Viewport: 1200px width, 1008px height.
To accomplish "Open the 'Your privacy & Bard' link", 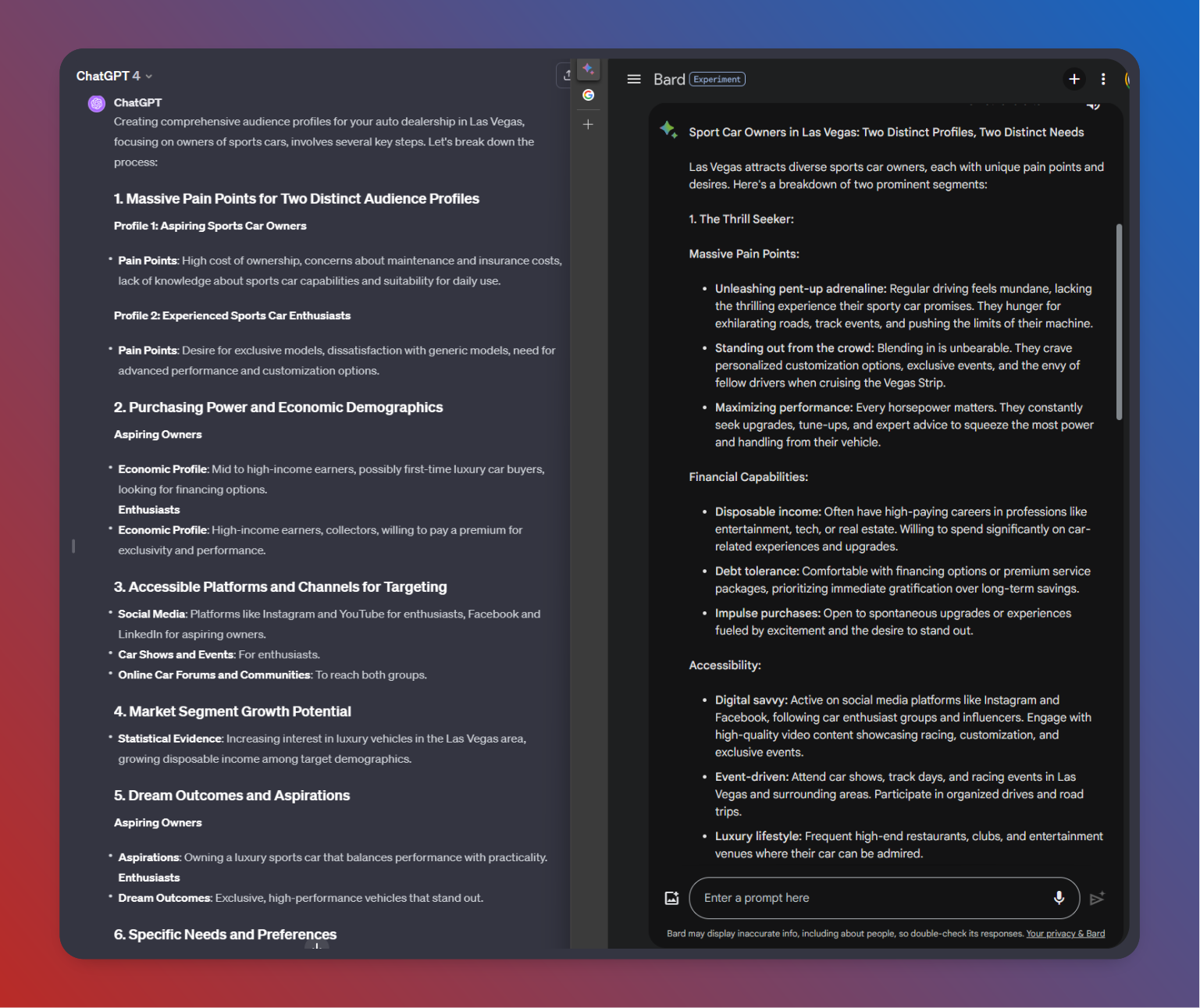I will [x=1065, y=934].
